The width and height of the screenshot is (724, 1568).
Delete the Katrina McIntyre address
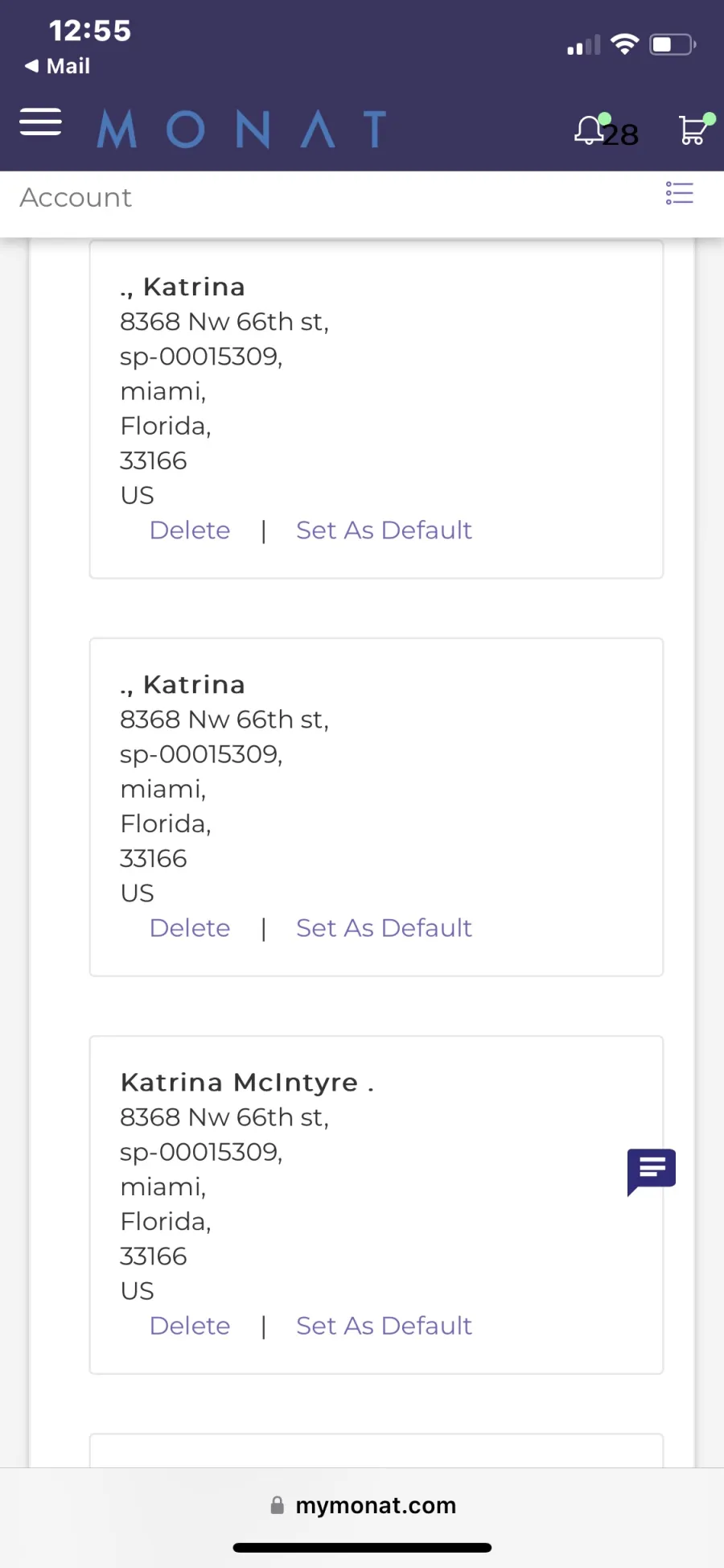[x=190, y=1326]
